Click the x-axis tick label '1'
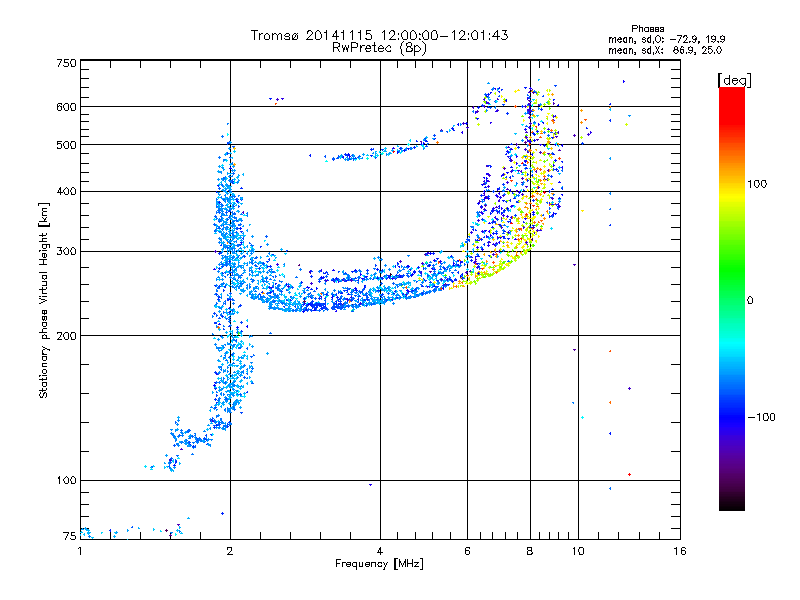800x600 pixels. (80, 551)
